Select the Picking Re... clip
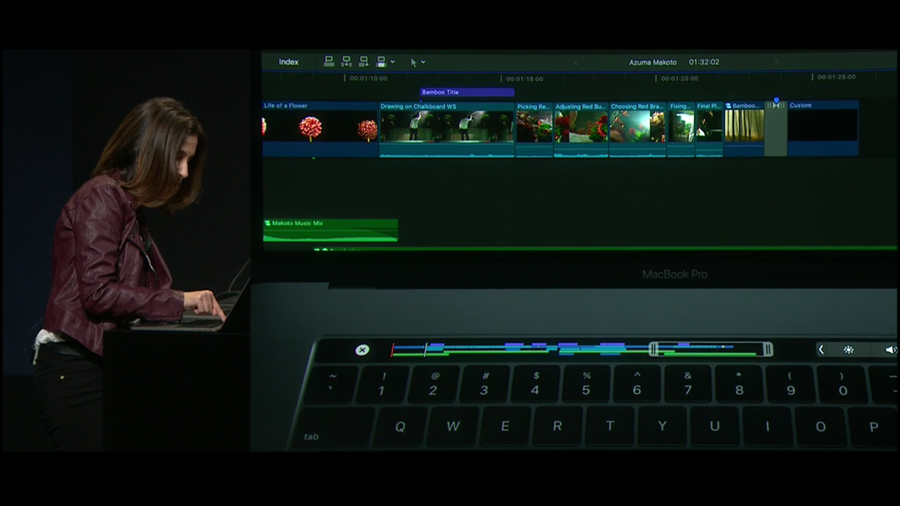The height and width of the screenshot is (506, 900). [x=534, y=130]
